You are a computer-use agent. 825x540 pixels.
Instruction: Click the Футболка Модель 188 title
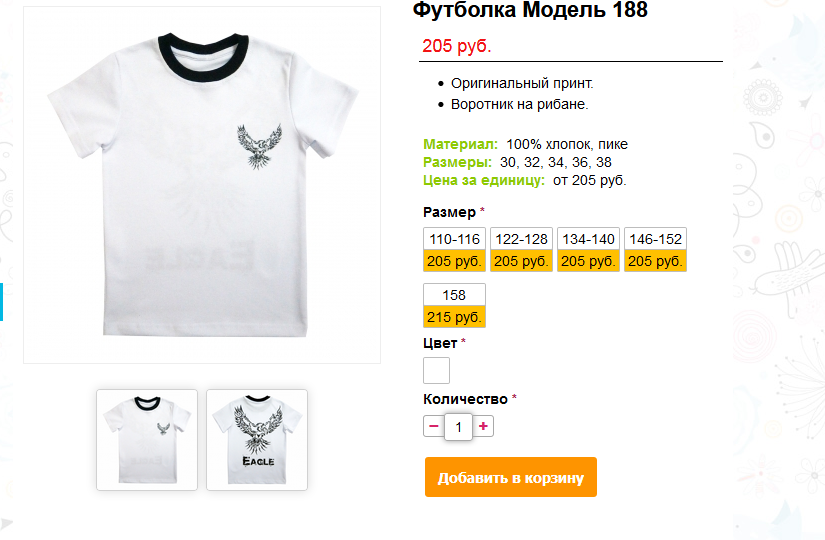point(530,10)
